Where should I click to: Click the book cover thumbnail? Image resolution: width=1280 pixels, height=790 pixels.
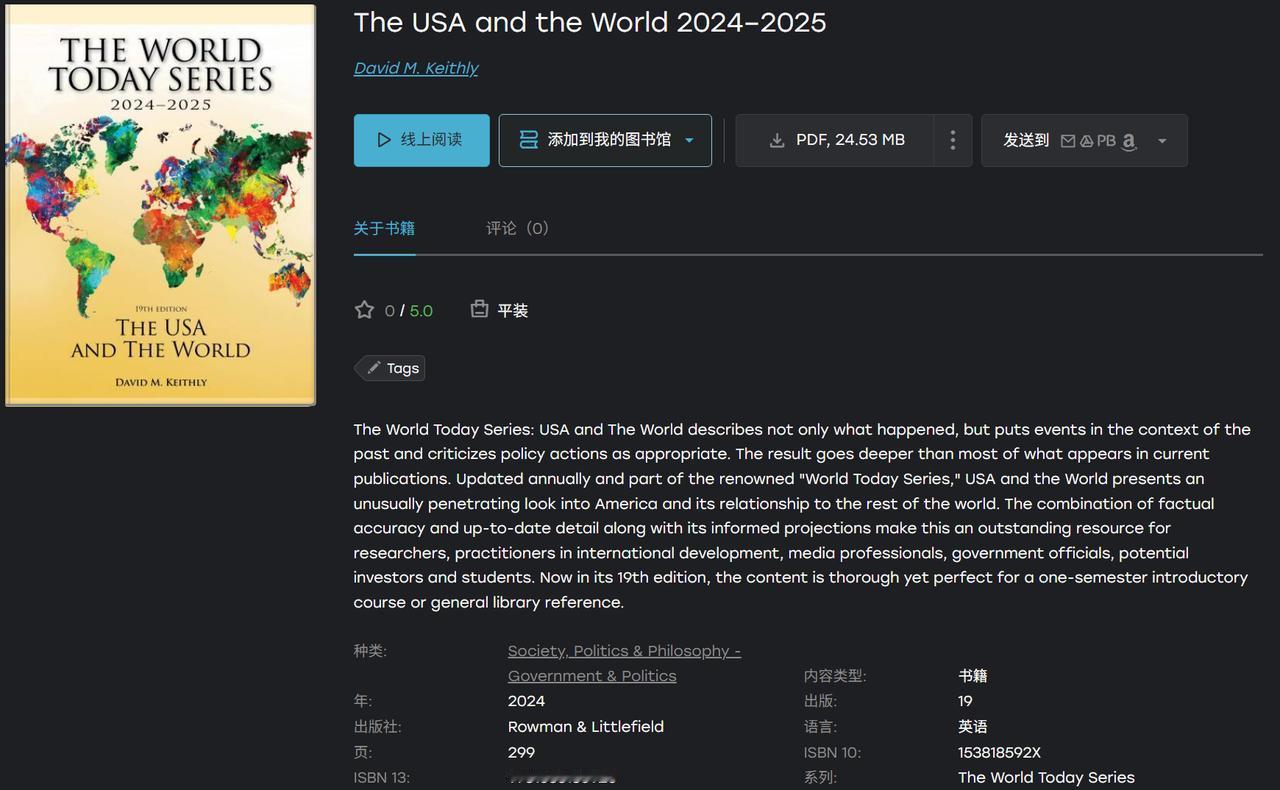click(x=160, y=205)
